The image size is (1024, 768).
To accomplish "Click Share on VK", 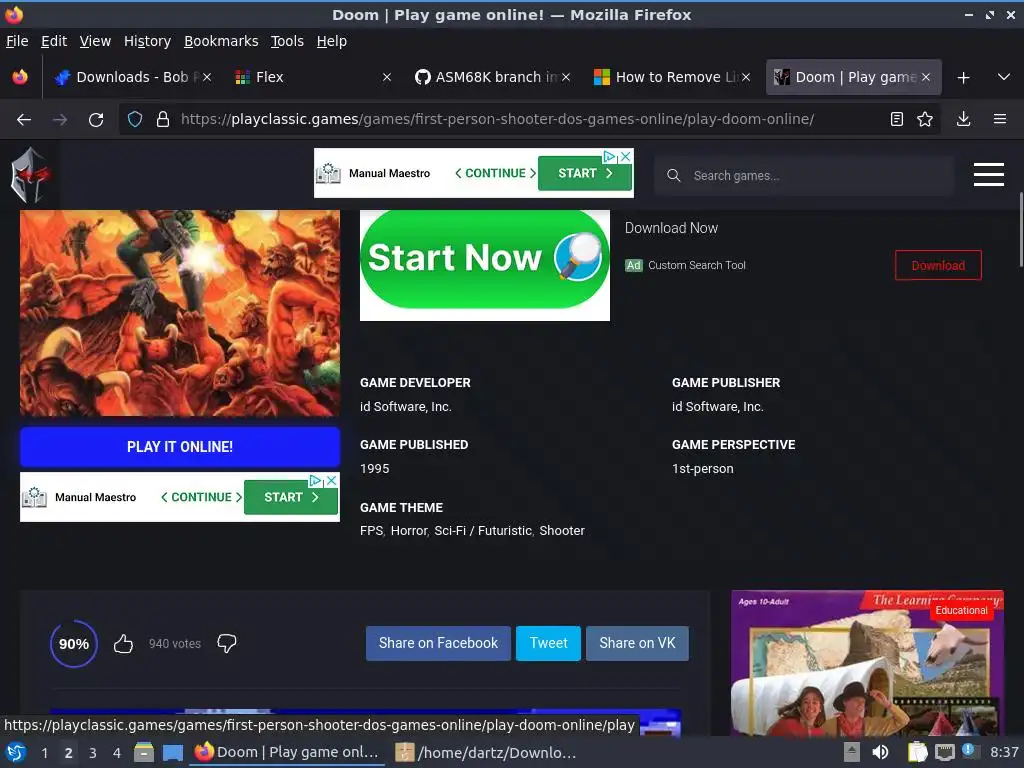I will (x=637, y=643).
